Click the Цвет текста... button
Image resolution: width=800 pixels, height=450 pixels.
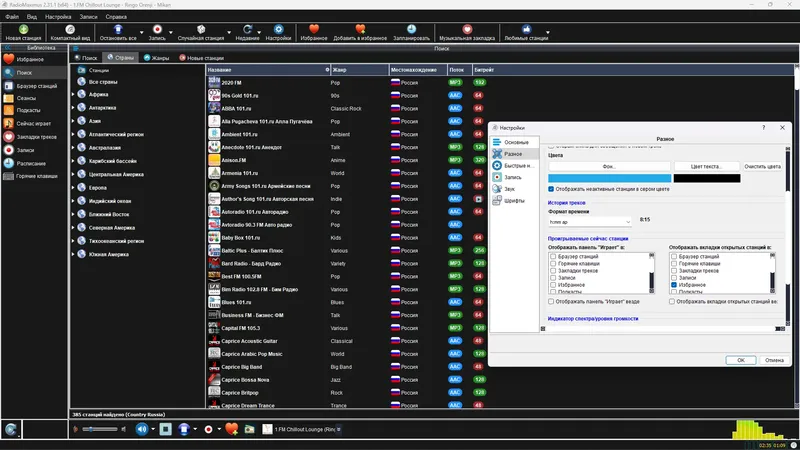pos(706,166)
